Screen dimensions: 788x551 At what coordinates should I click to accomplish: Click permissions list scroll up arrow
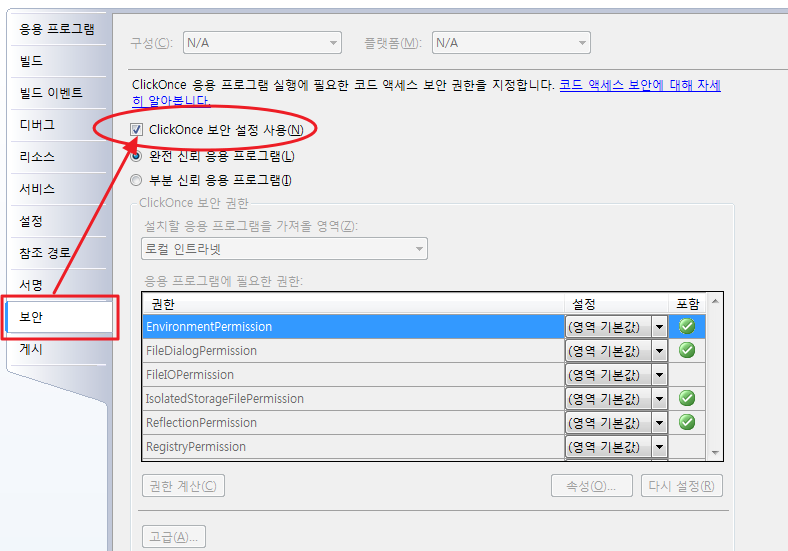715,301
